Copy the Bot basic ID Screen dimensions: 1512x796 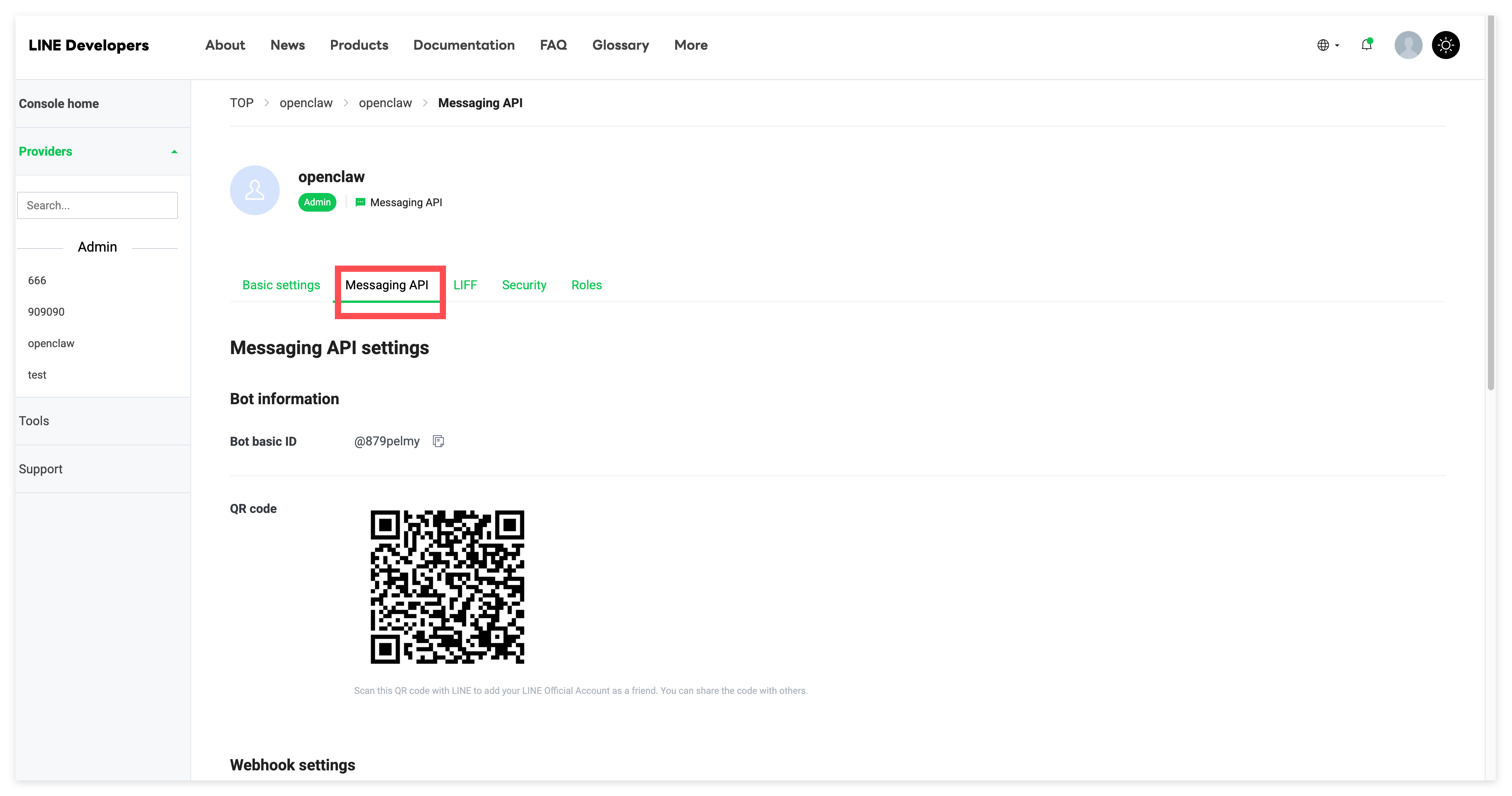[438, 441]
